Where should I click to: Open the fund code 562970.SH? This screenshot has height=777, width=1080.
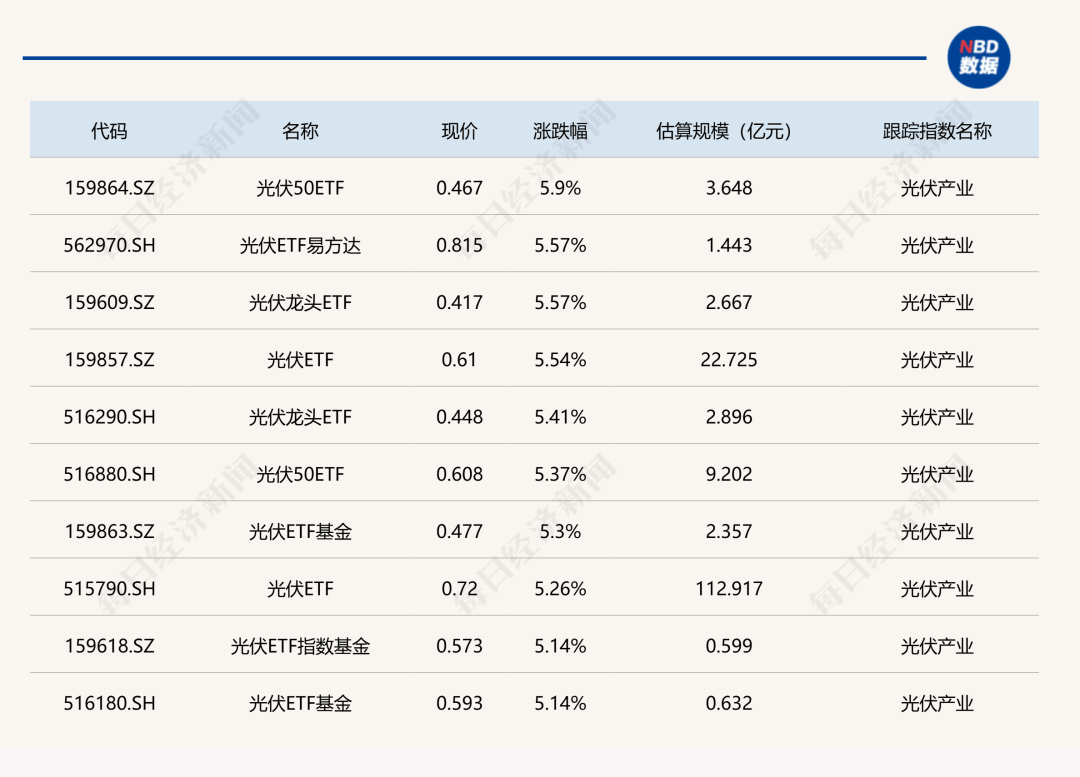point(110,245)
